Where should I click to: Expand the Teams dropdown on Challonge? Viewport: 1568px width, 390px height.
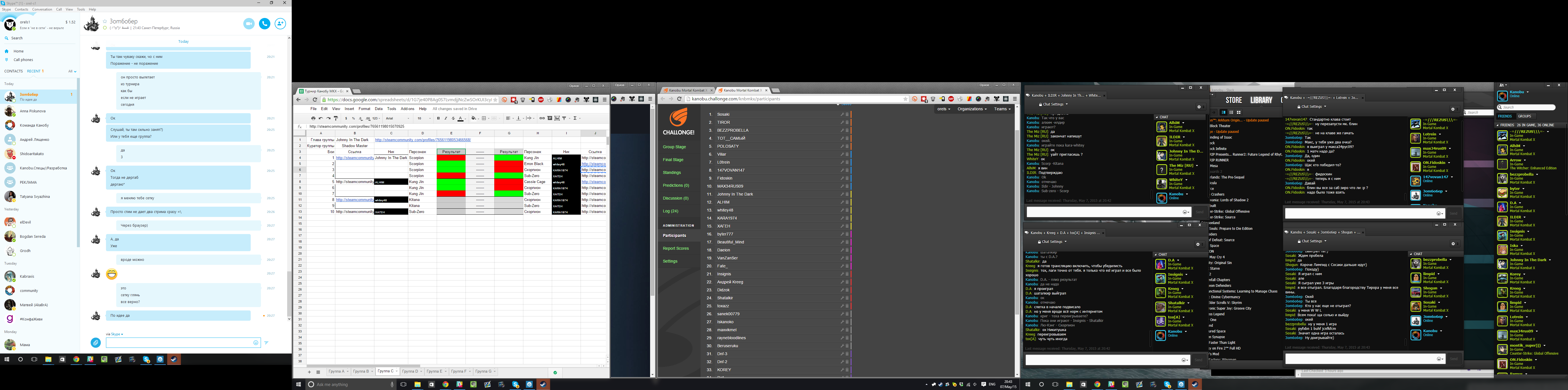(1002, 109)
